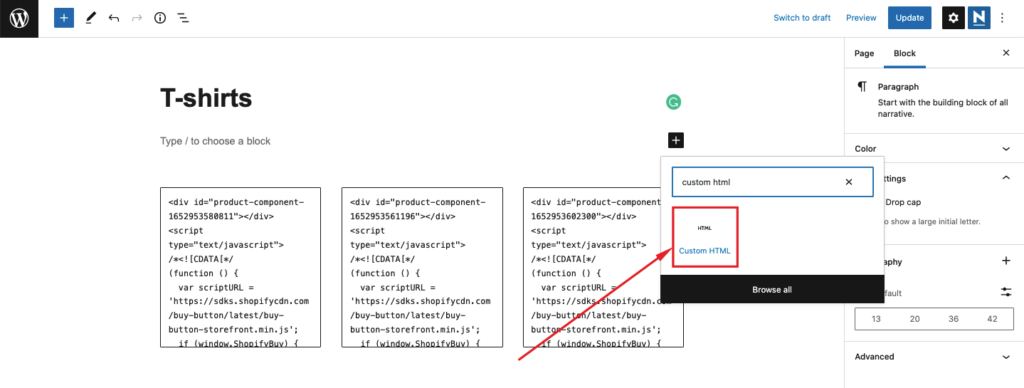
Task: Click the 'Type / to choose a block' placeholder
Action: coord(216,141)
